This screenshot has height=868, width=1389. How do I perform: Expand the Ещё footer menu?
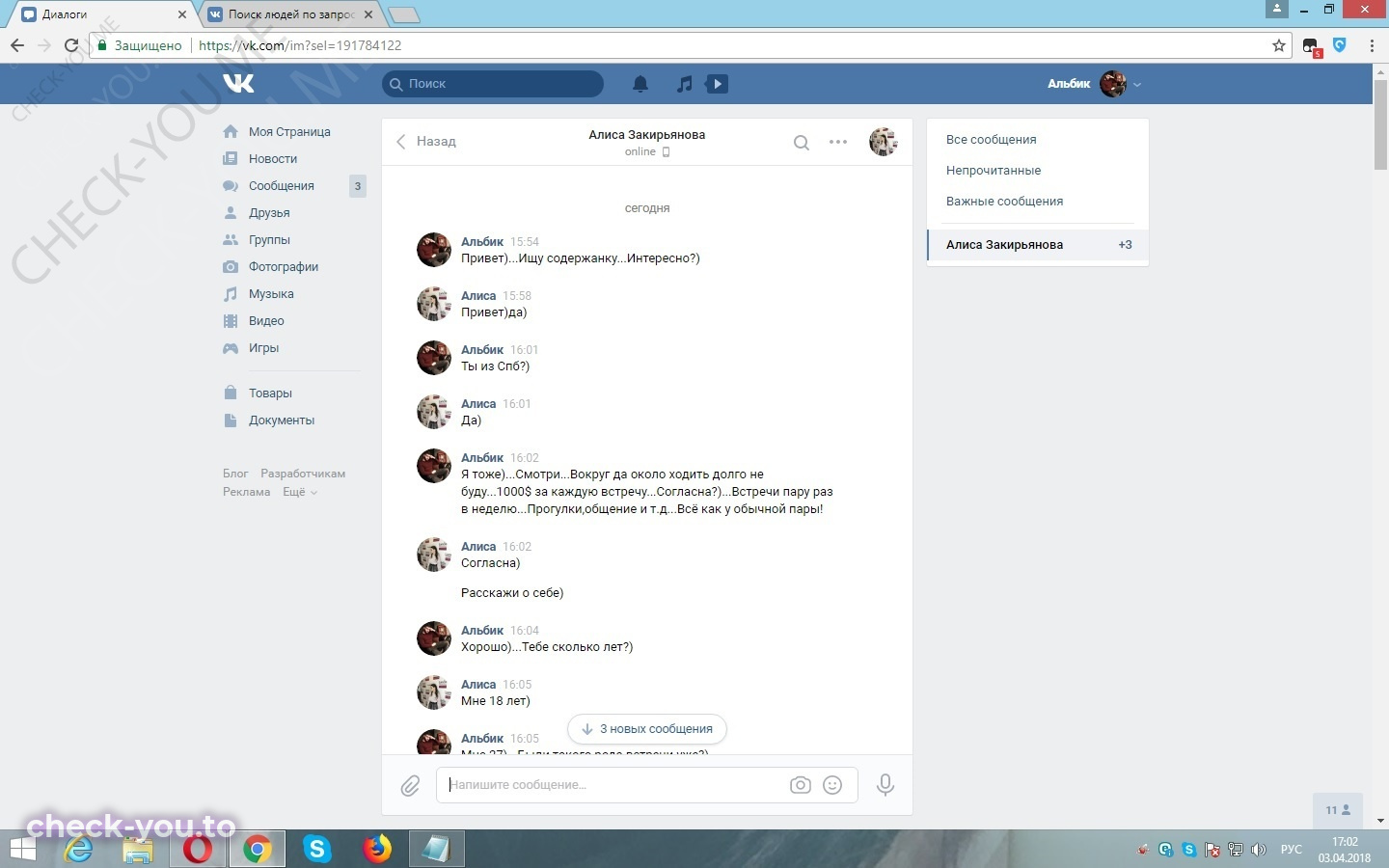click(299, 492)
